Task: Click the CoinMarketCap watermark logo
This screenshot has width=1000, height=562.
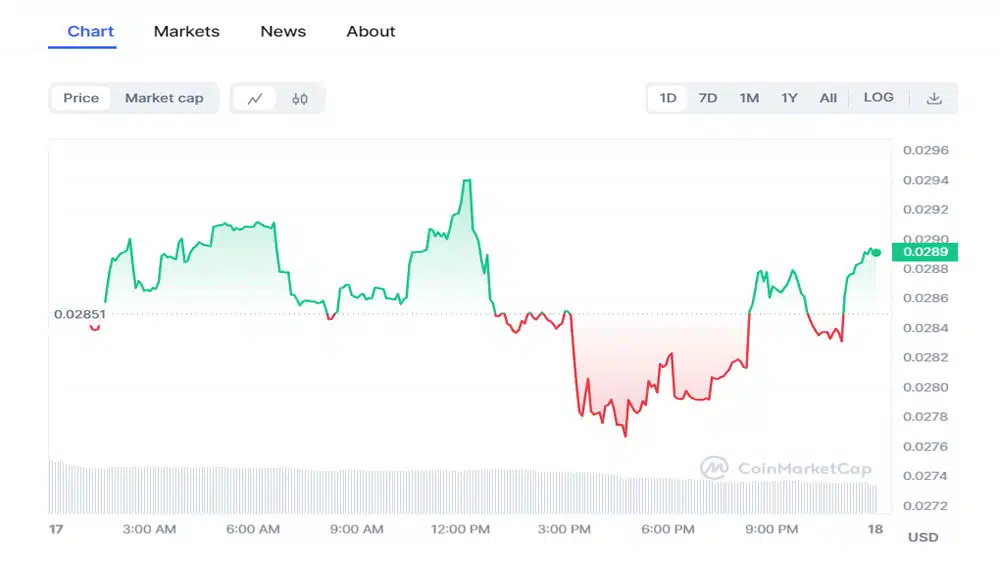Action: (x=786, y=468)
